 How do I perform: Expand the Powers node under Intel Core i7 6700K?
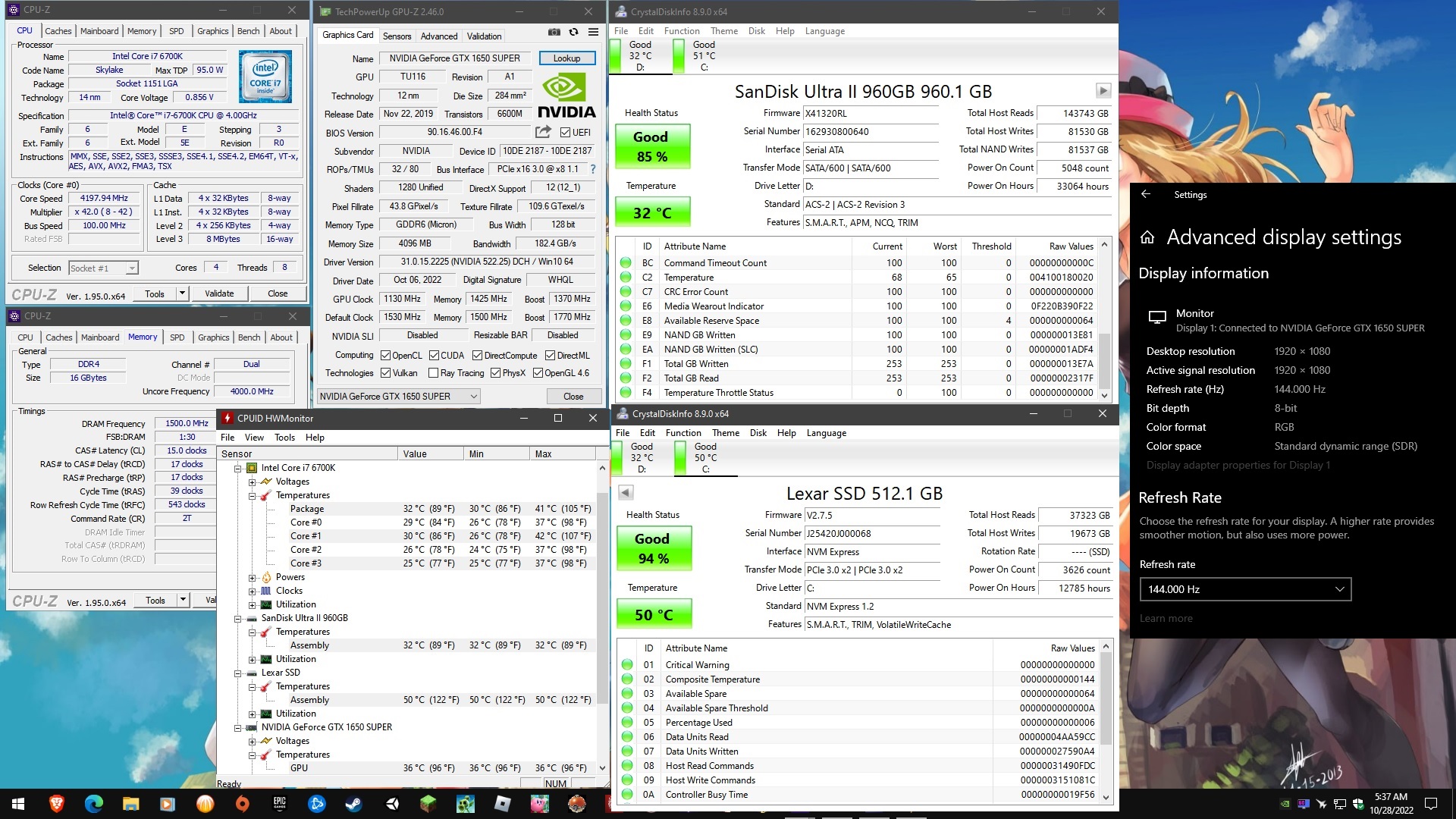click(x=252, y=576)
